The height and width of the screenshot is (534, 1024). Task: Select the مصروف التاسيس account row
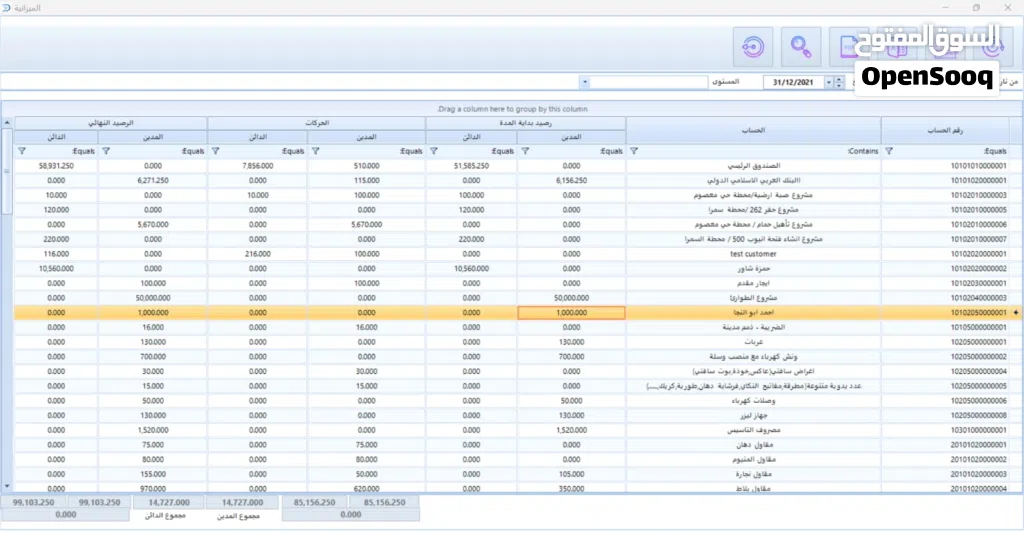(x=754, y=430)
